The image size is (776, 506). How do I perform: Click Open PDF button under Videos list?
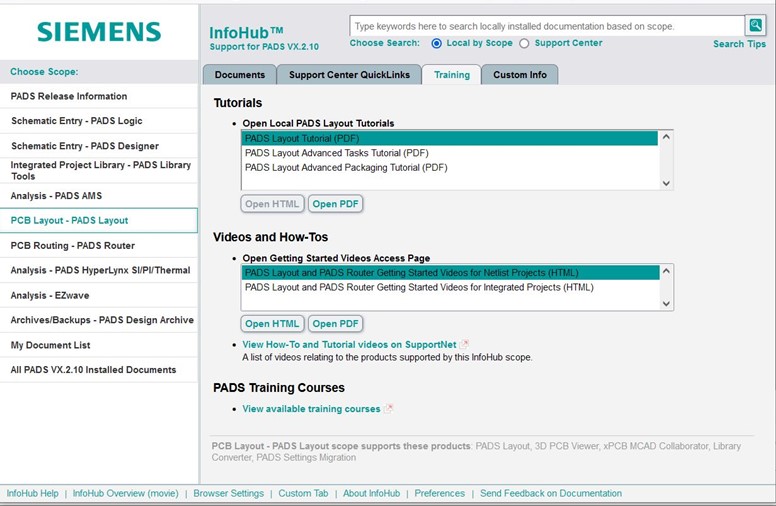point(336,324)
